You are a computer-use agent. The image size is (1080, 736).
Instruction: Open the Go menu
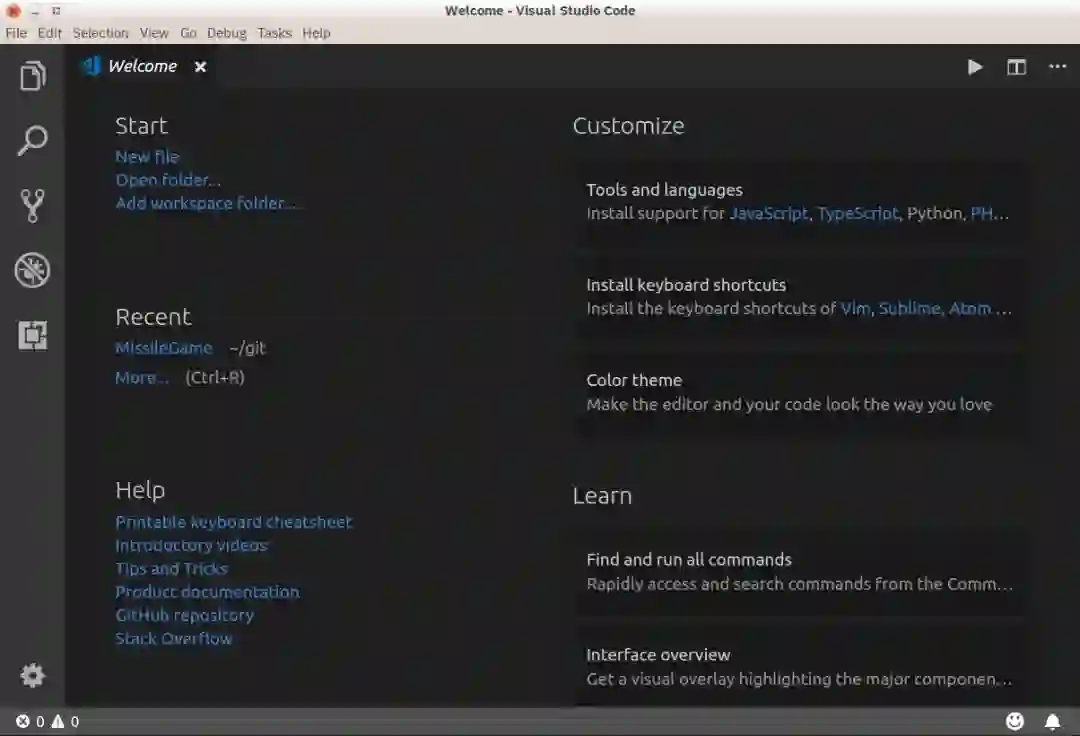click(x=188, y=33)
